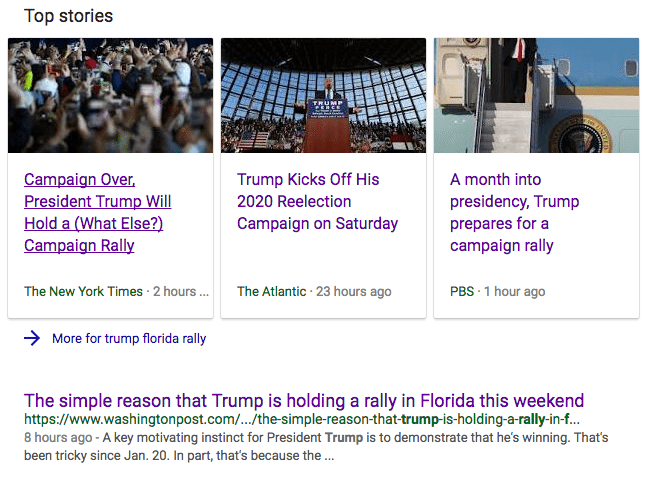The height and width of the screenshot is (486, 648).
Task: Click the '23 hours ago' timestamp
Action: click(354, 292)
